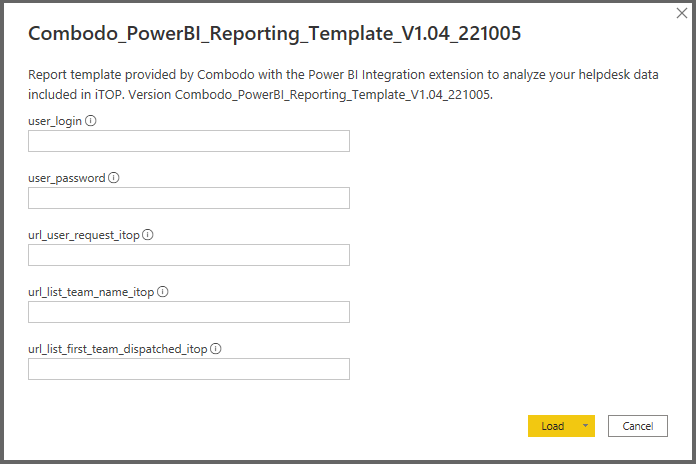Click the info icon beside user_login
697x464 pixels.
coord(91,121)
